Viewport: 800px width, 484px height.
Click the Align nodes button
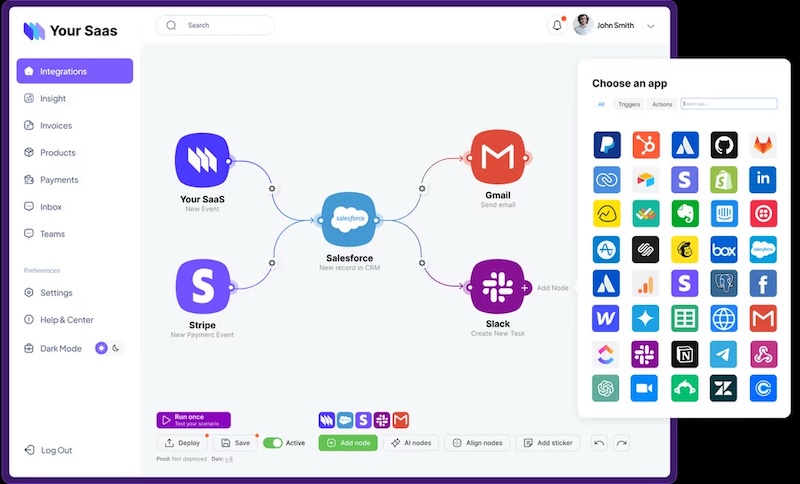(477, 443)
